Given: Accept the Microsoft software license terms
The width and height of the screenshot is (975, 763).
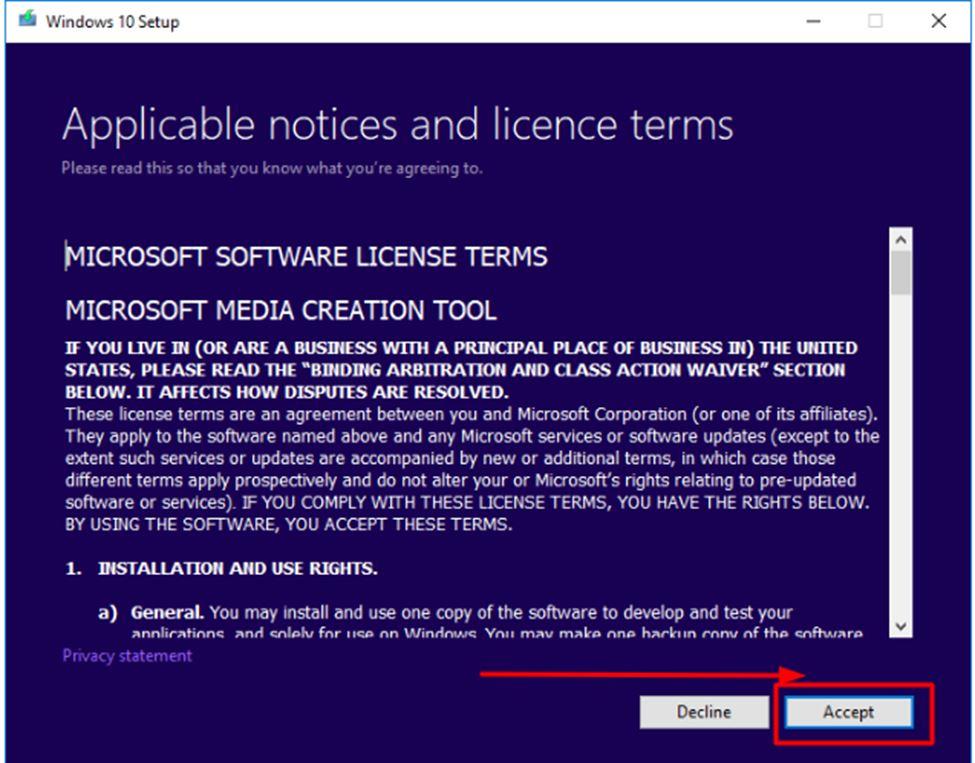Looking at the screenshot, I should (848, 712).
